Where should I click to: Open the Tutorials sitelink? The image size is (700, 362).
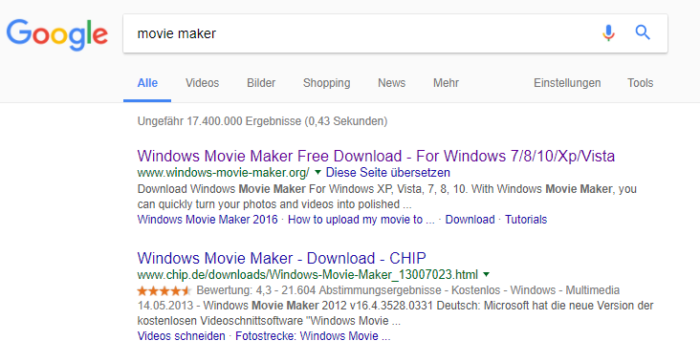526,220
